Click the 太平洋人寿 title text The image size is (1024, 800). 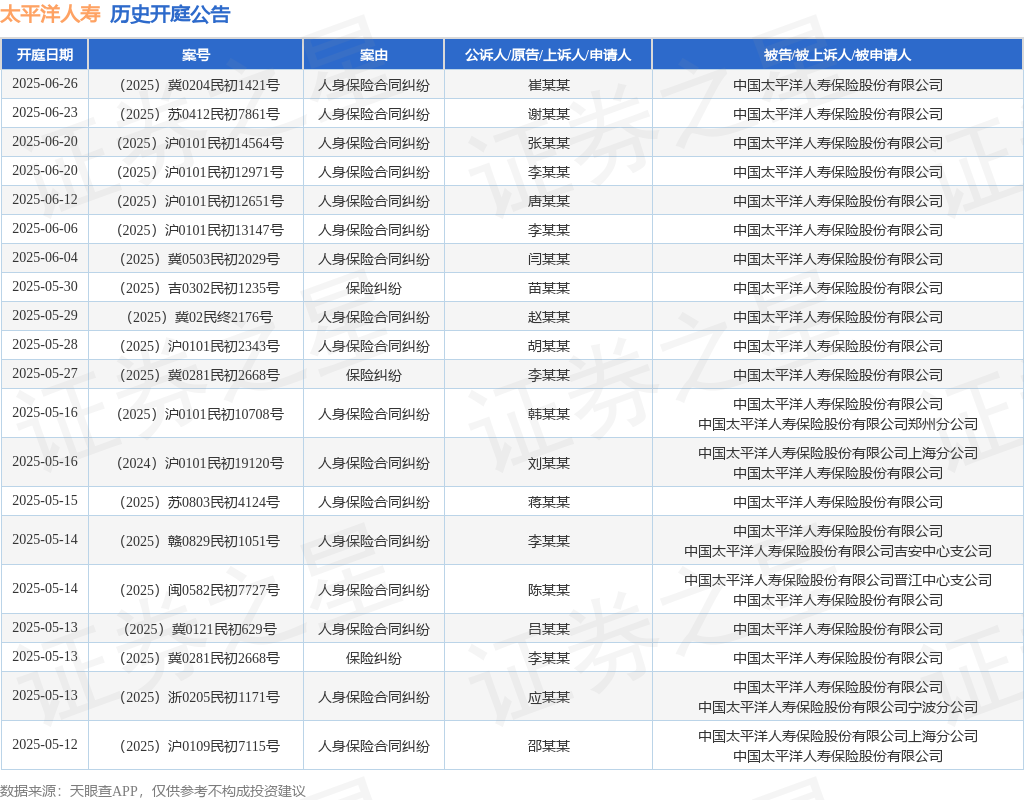pyautogui.click(x=50, y=14)
